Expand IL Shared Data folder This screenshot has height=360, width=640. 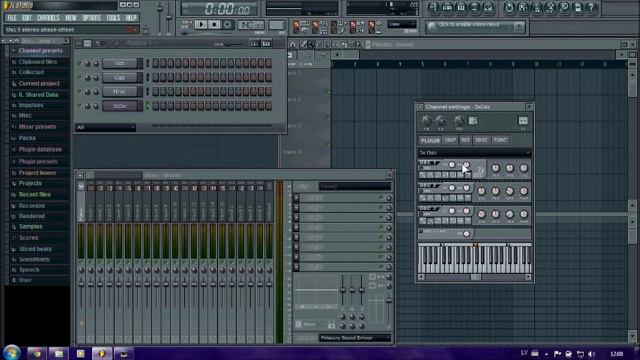tap(38, 95)
